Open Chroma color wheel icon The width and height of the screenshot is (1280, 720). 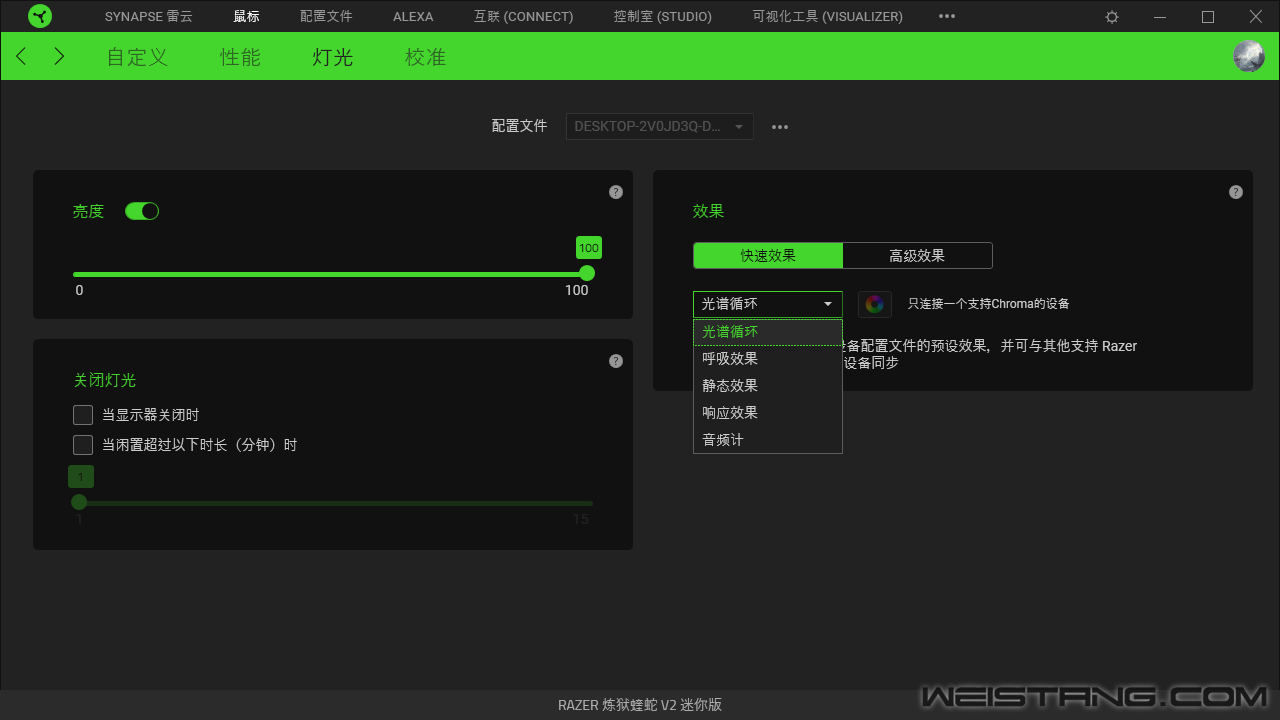click(x=875, y=304)
